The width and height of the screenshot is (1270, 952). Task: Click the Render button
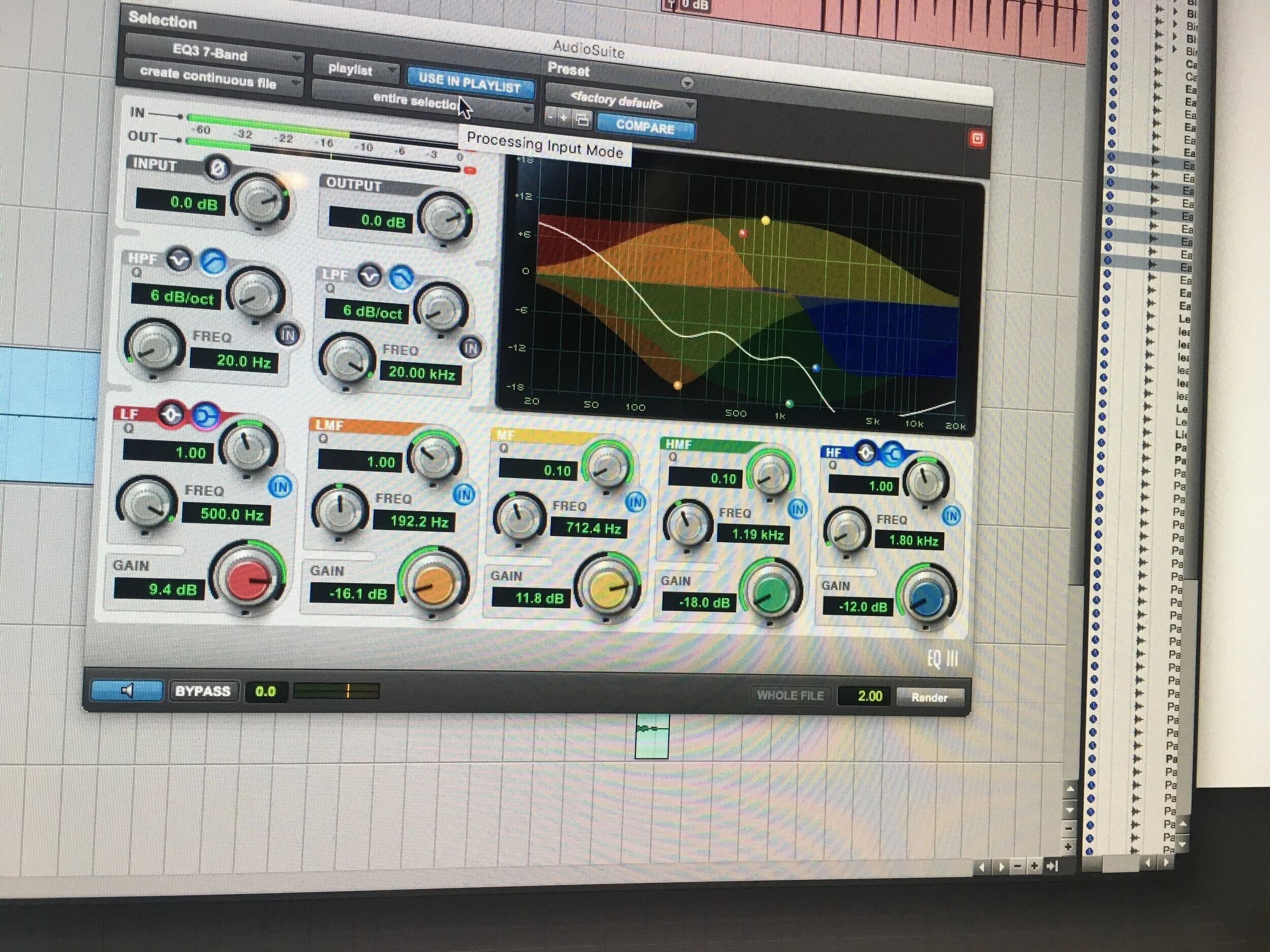point(931,698)
